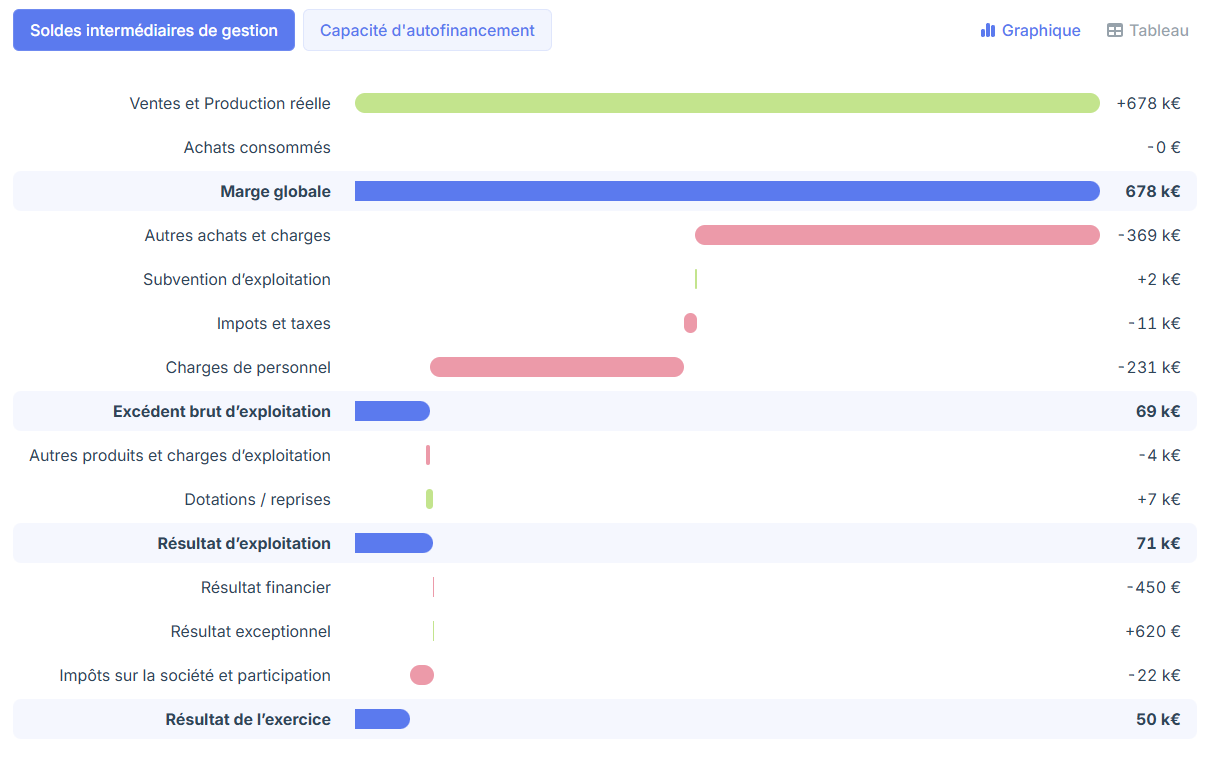Click the '-231 k€' value
Screen dimensions: 1207x761
[x=1149, y=367]
